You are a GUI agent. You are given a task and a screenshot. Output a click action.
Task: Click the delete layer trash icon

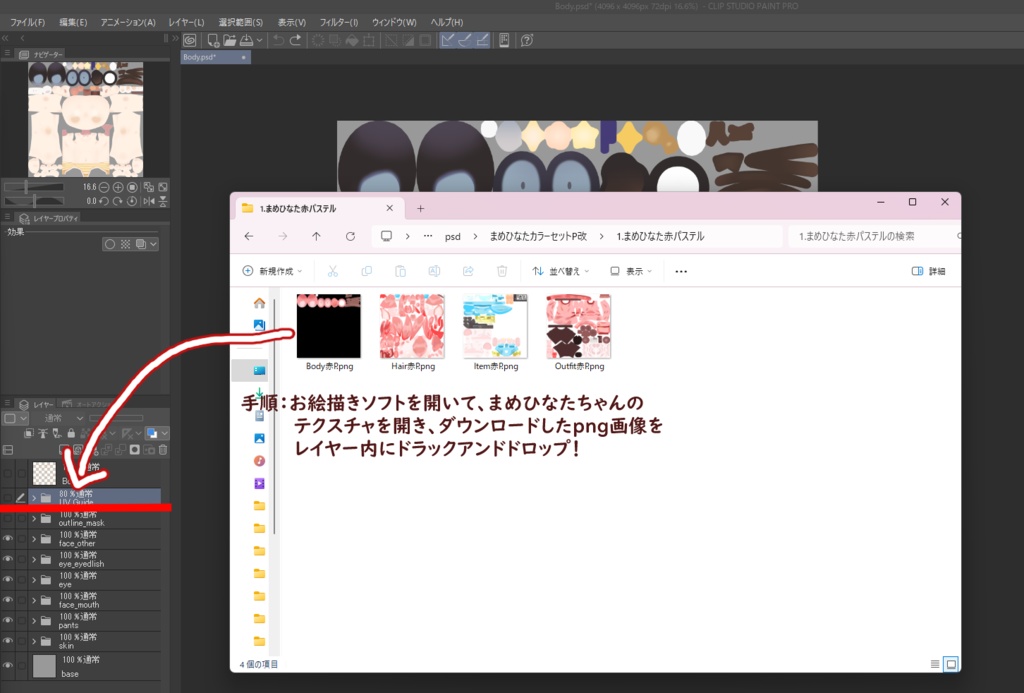(163, 450)
